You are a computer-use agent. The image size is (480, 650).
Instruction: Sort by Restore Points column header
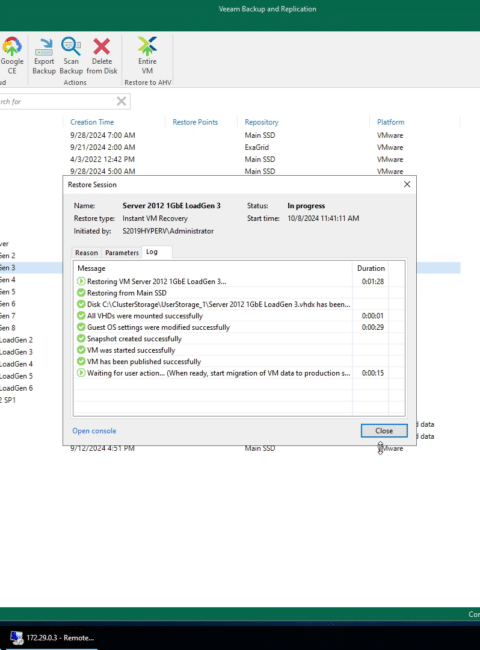coord(195,122)
